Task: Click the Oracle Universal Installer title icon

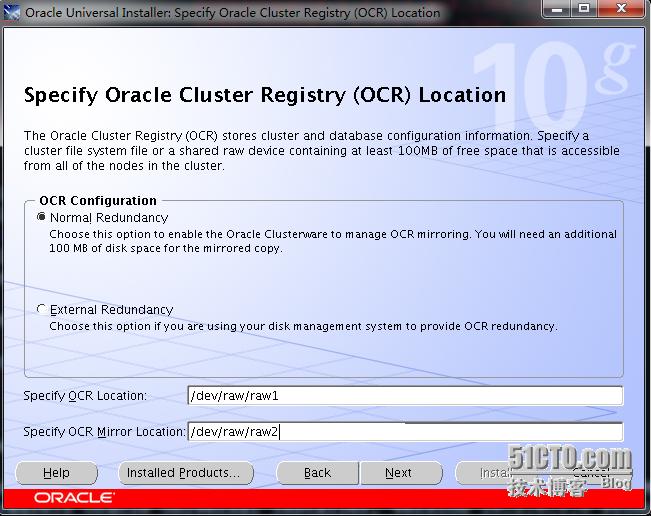Action: click(11, 12)
